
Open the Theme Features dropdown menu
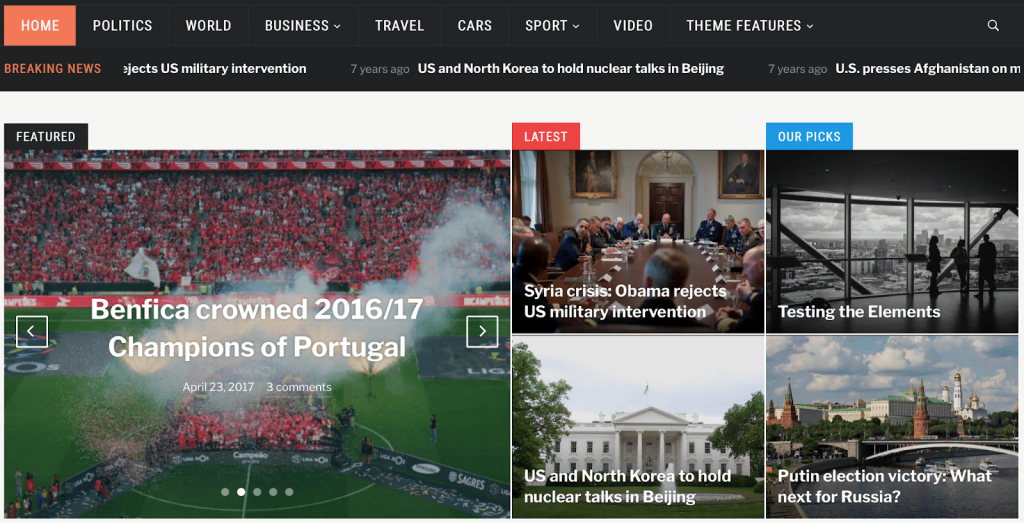pyautogui.click(x=750, y=25)
